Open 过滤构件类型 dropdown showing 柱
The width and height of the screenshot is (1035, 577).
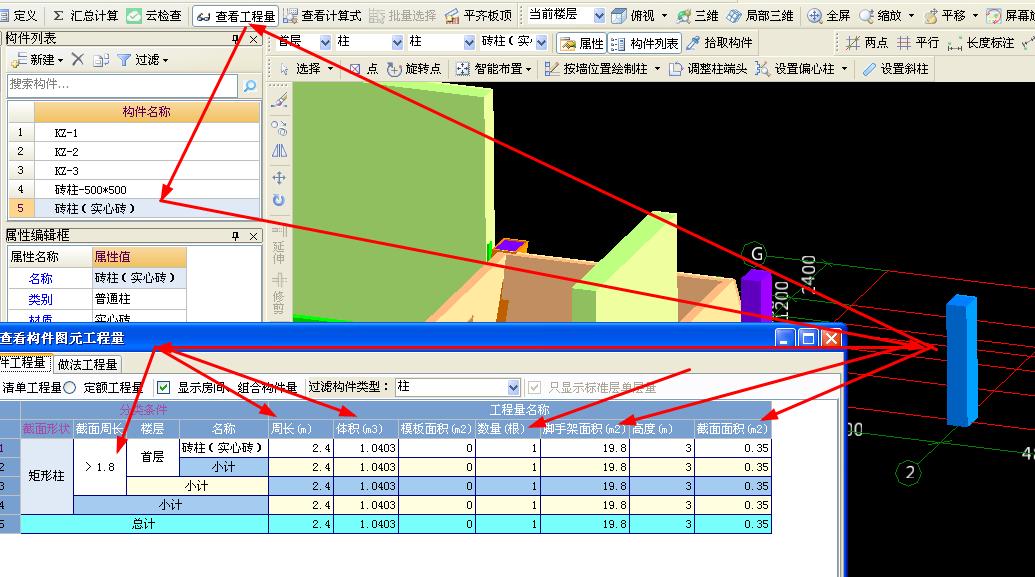click(x=514, y=388)
